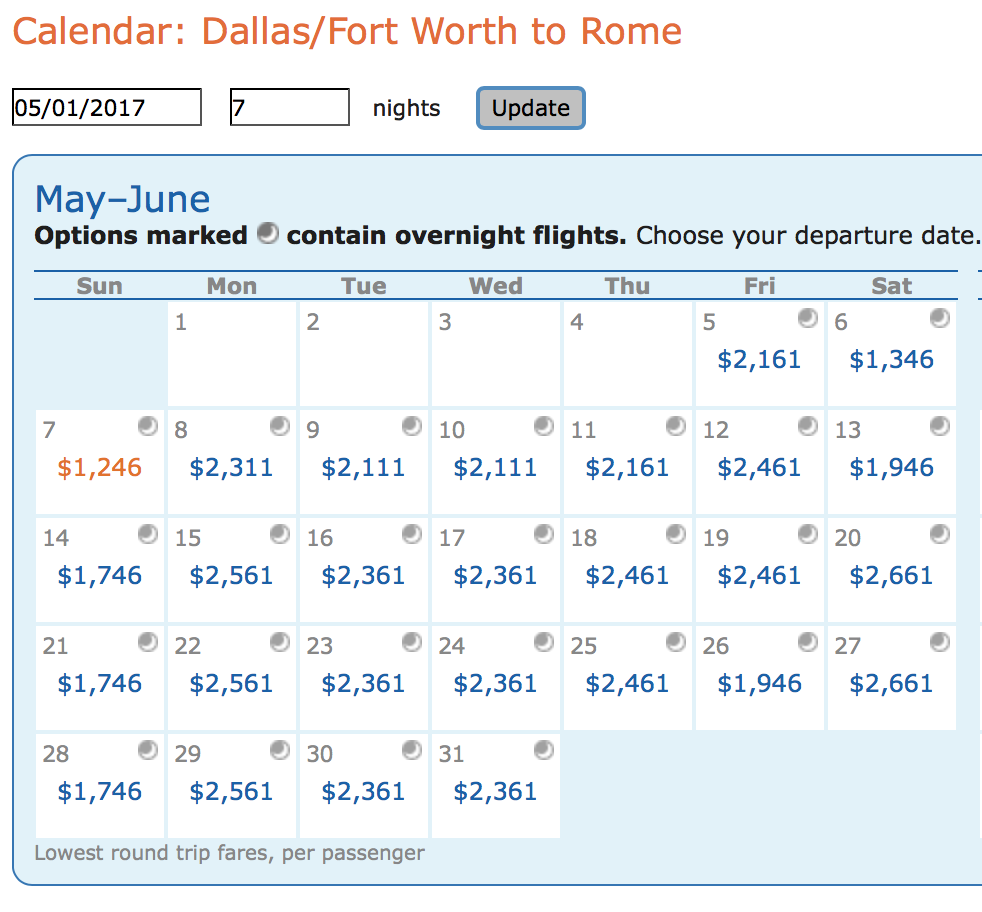Viewport: 982px width, 912px height.
Task: Click the overnight flight icon on May 20
Action: click(x=940, y=534)
